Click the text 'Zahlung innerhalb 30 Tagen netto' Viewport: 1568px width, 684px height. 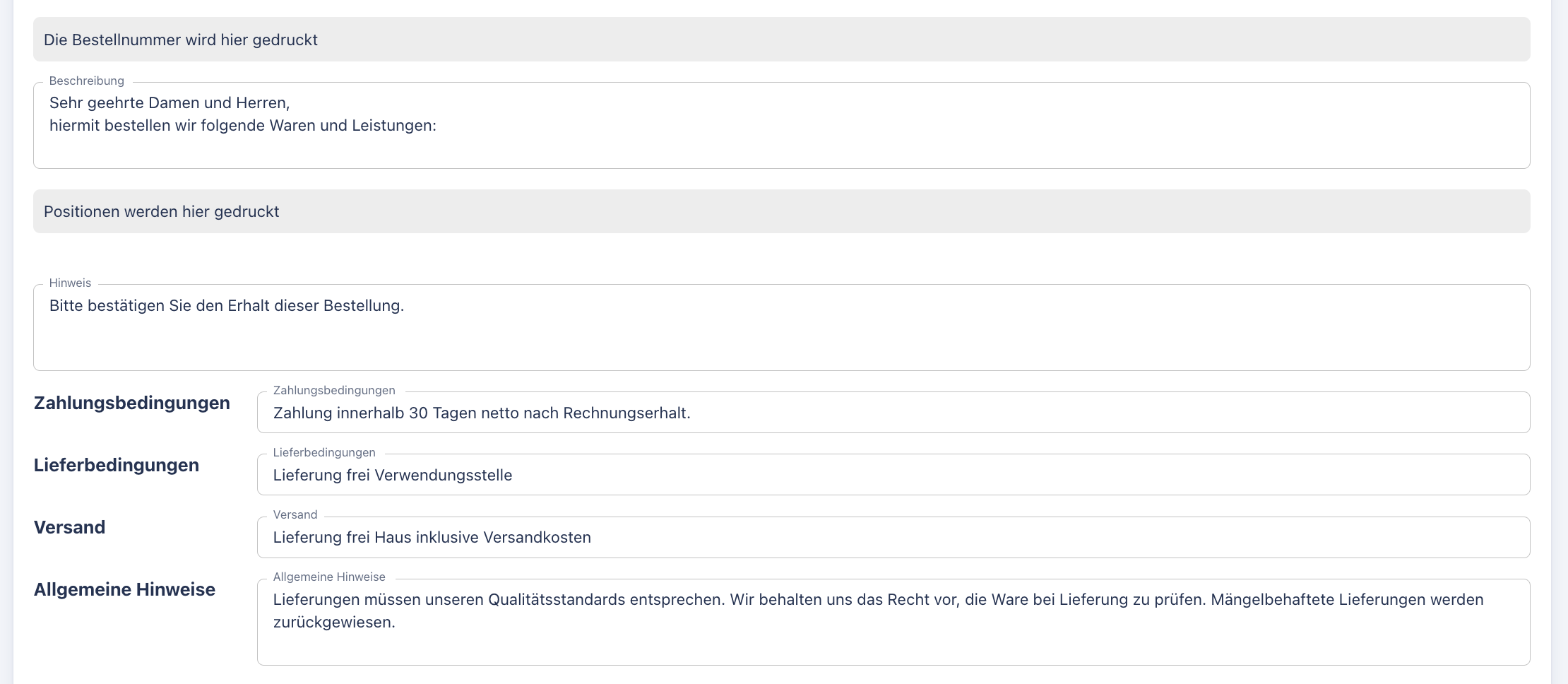click(481, 413)
